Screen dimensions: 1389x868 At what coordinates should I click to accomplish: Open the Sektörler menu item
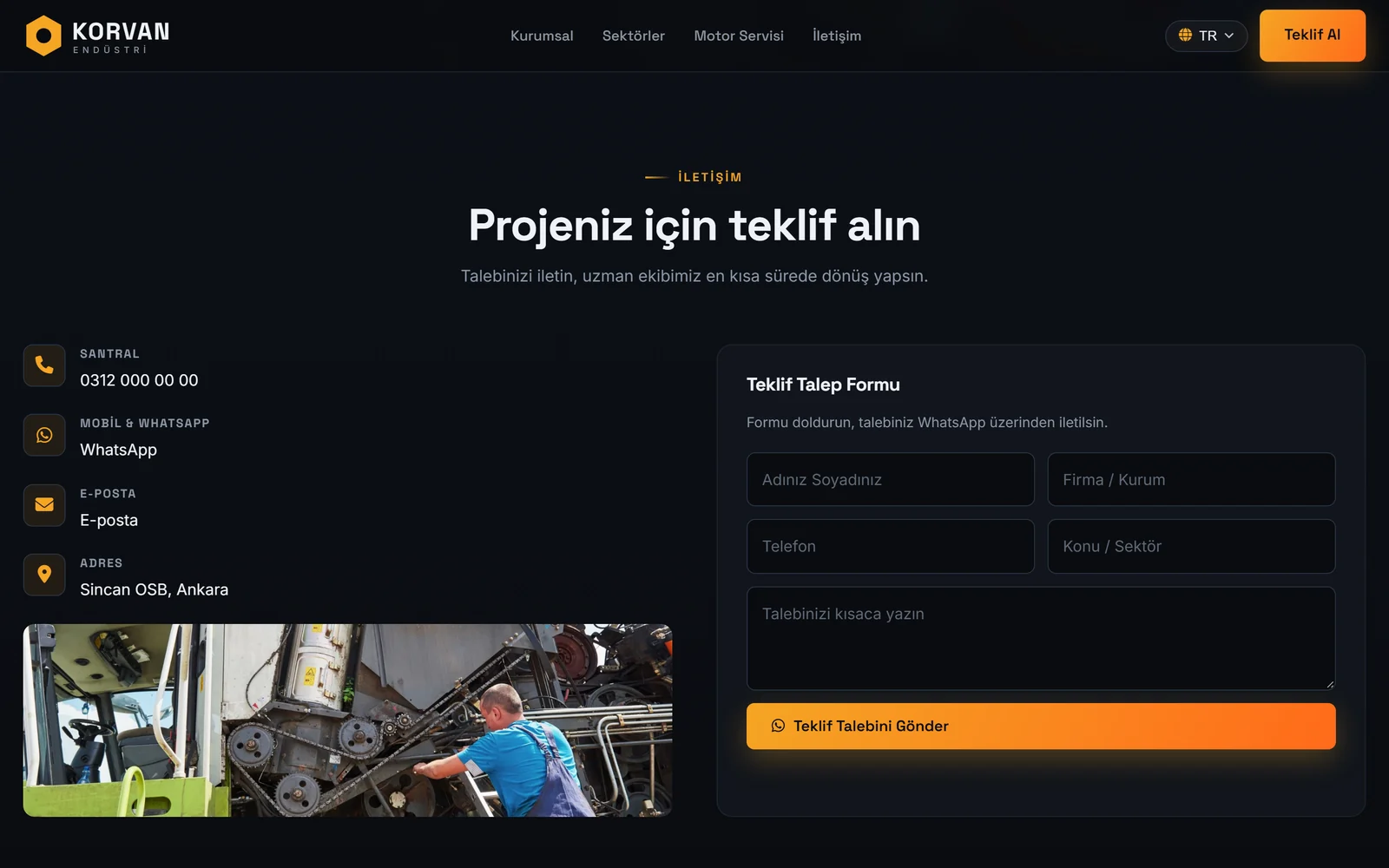634,36
